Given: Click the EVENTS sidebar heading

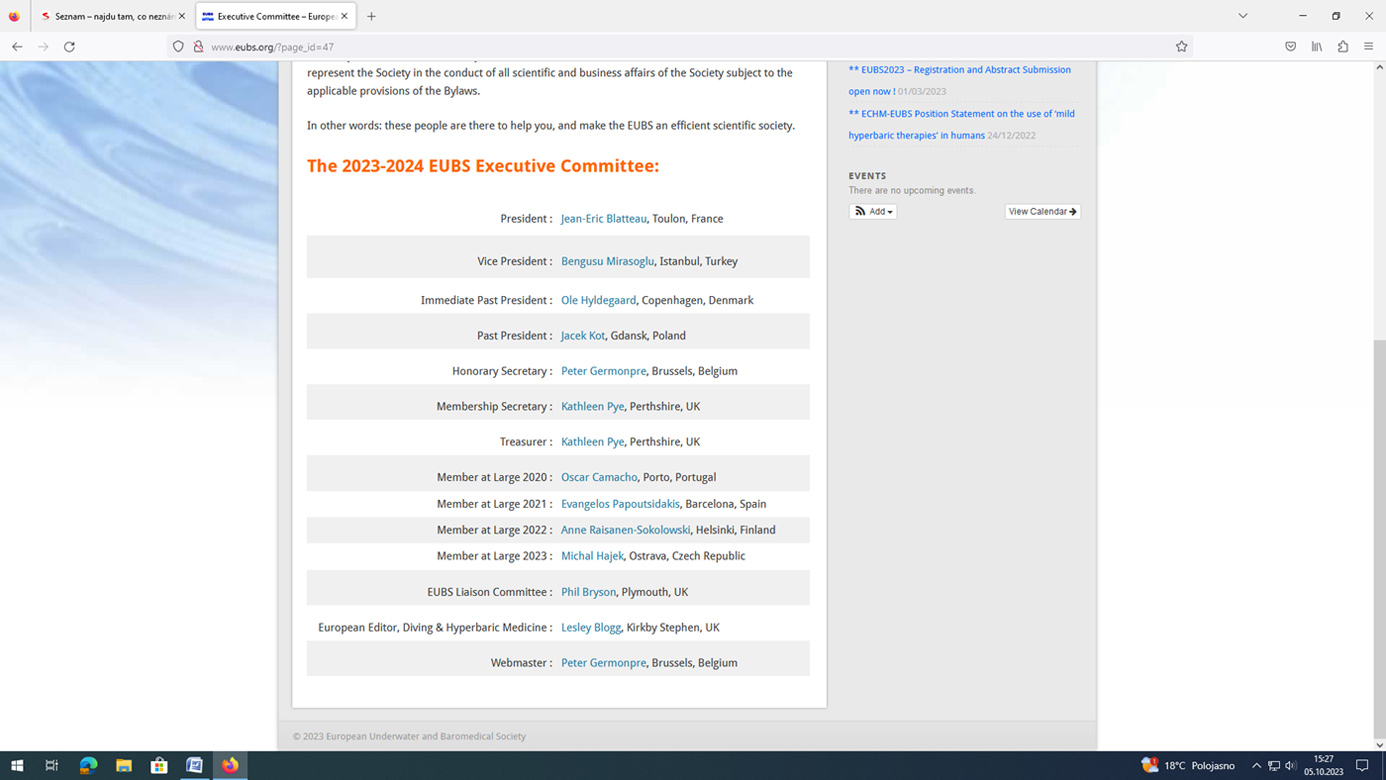Looking at the screenshot, I should click(x=867, y=176).
